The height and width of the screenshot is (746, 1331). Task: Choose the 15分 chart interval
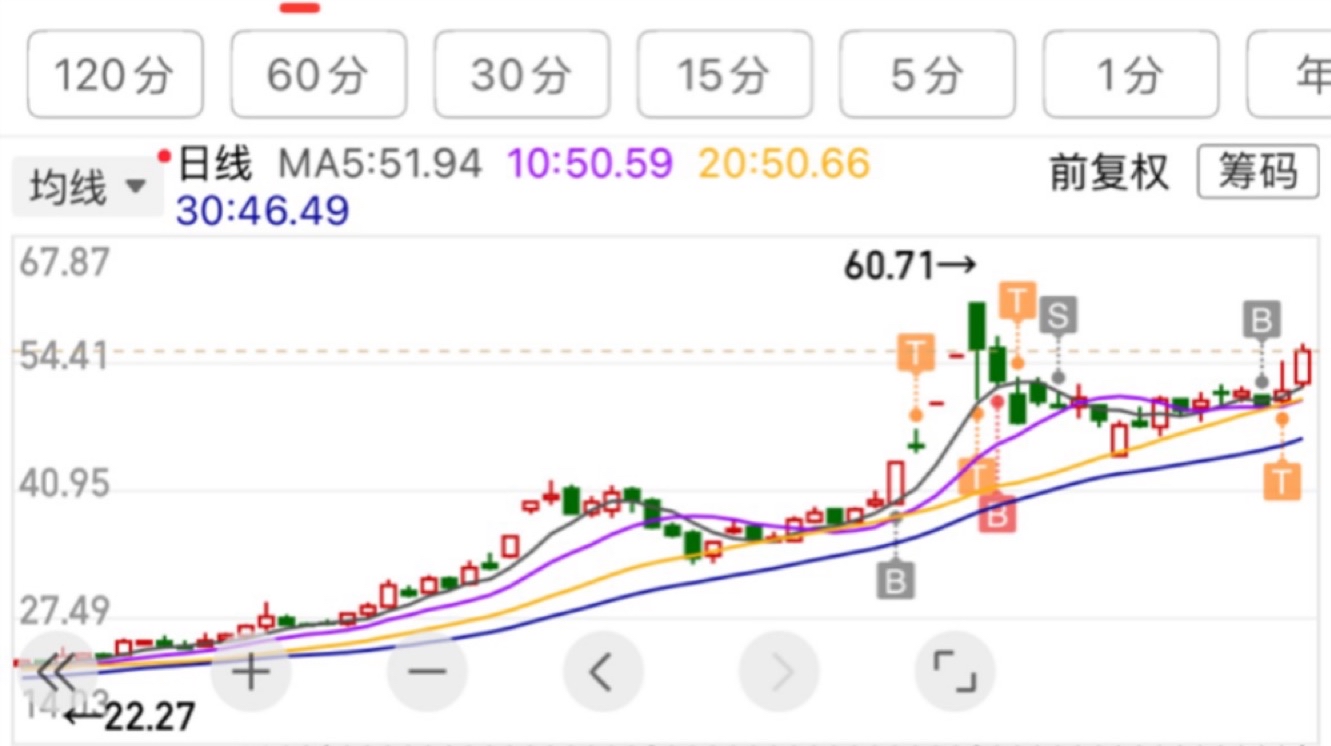pos(724,75)
